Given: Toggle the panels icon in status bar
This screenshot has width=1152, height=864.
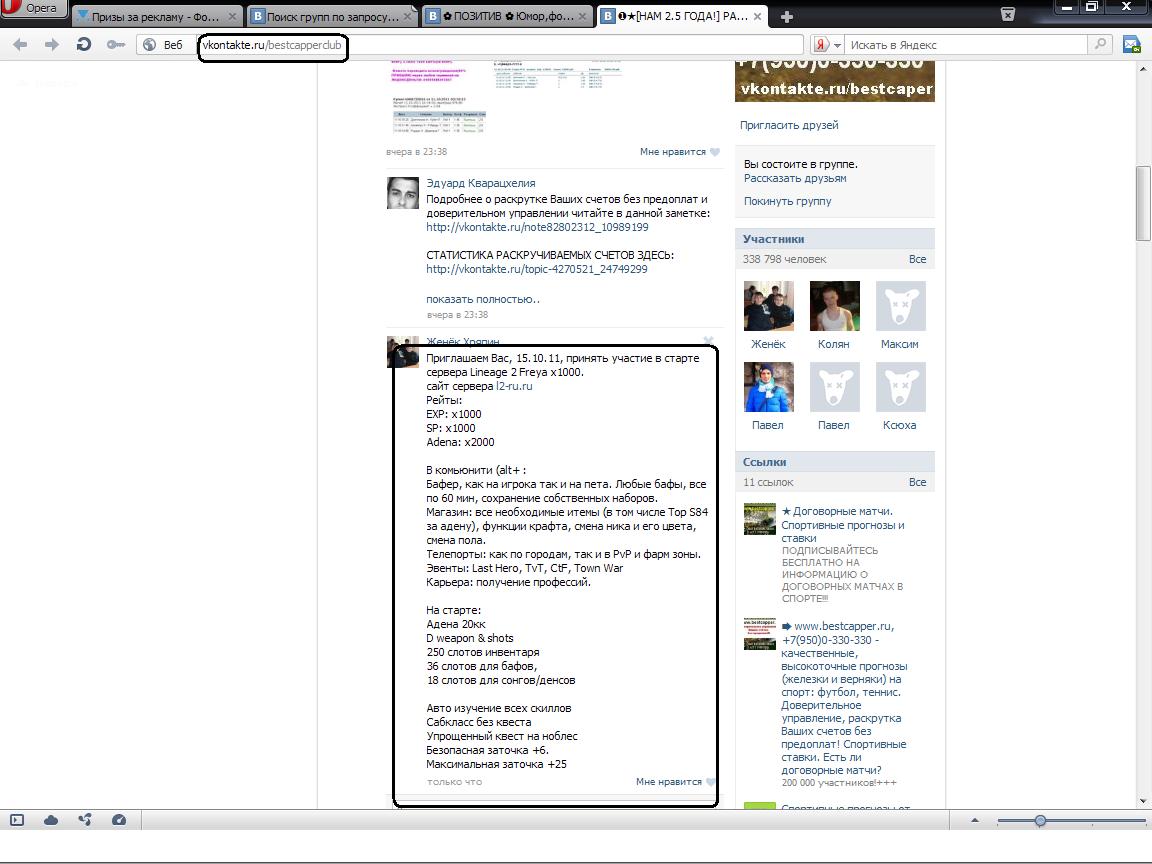Looking at the screenshot, I should pyautogui.click(x=17, y=820).
